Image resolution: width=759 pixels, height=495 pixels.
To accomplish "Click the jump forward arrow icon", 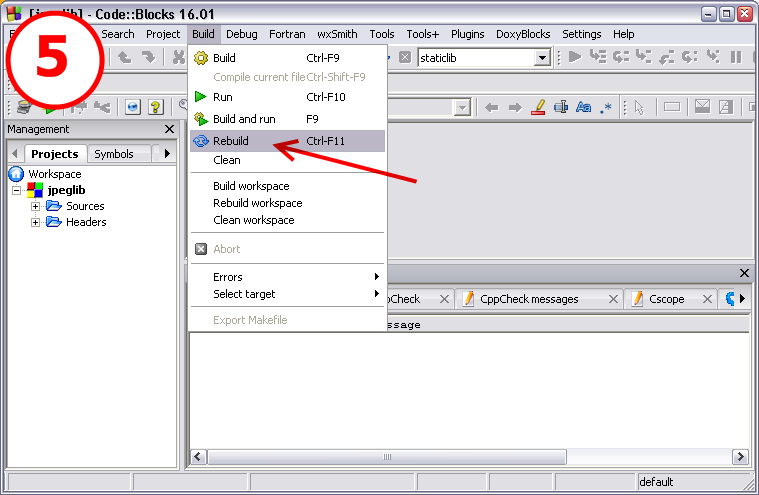I will pyautogui.click(x=515, y=107).
